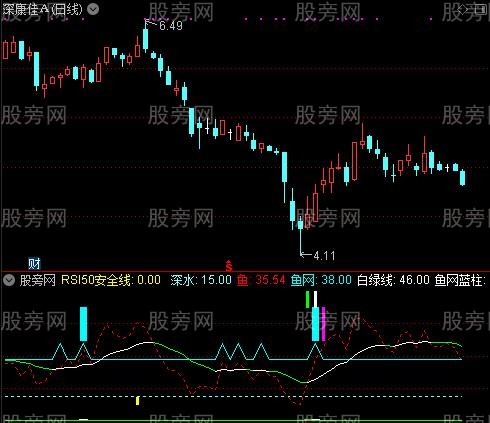Click the magenta bar in the indicator panel
The width and height of the screenshot is (490, 423).
(x=323, y=324)
